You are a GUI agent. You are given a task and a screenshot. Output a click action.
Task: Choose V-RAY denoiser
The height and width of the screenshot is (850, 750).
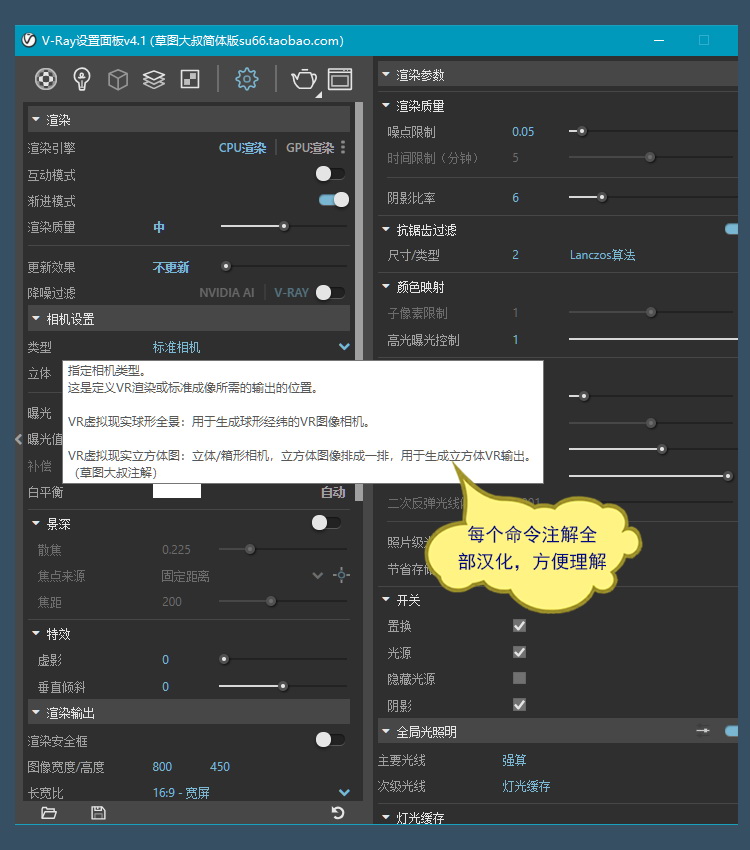[291, 293]
